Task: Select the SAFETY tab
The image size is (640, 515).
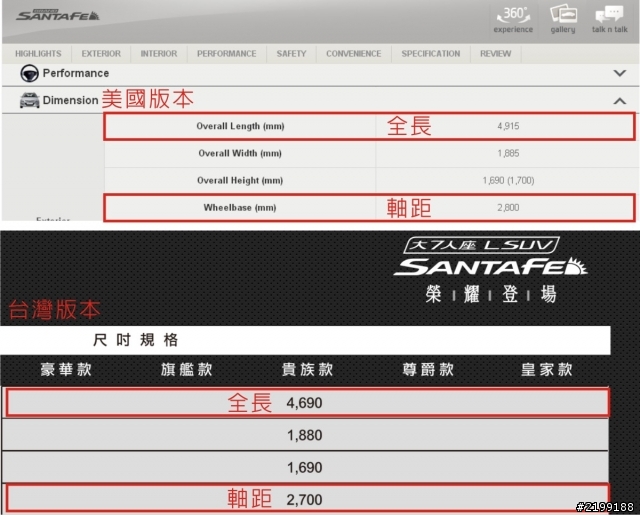Action: click(291, 54)
